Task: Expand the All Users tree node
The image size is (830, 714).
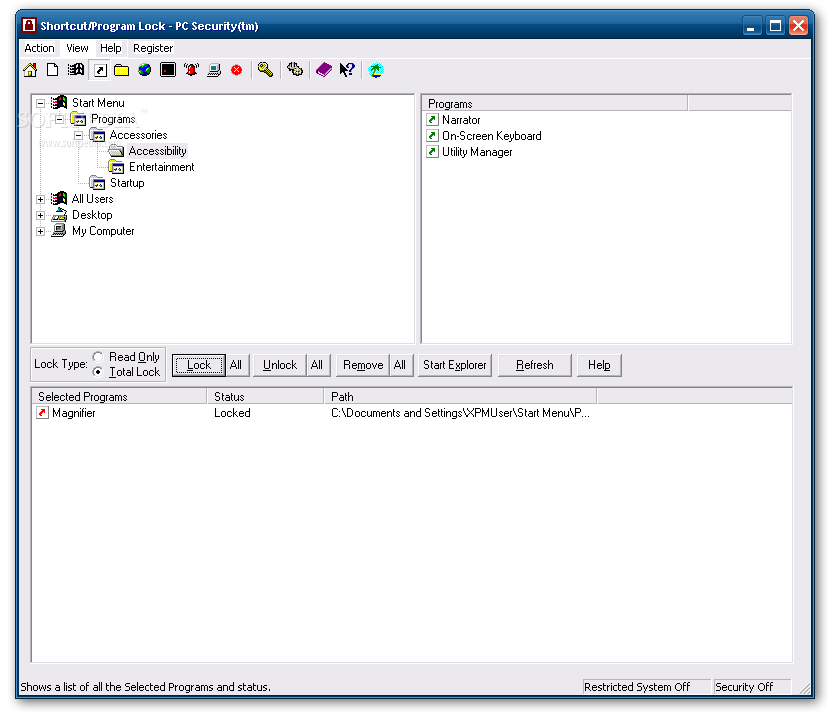Action: (40, 199)
